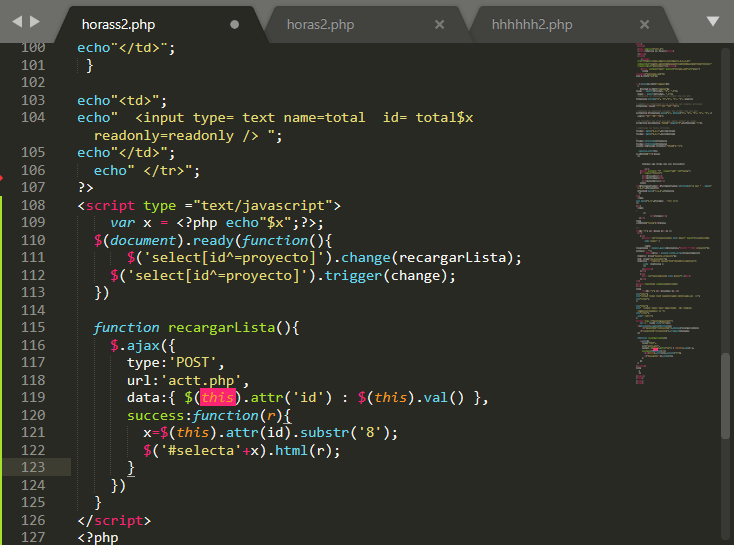Click the 'actt.php' url string
This screenshot has width=734, height=545.
click(210, 380)
